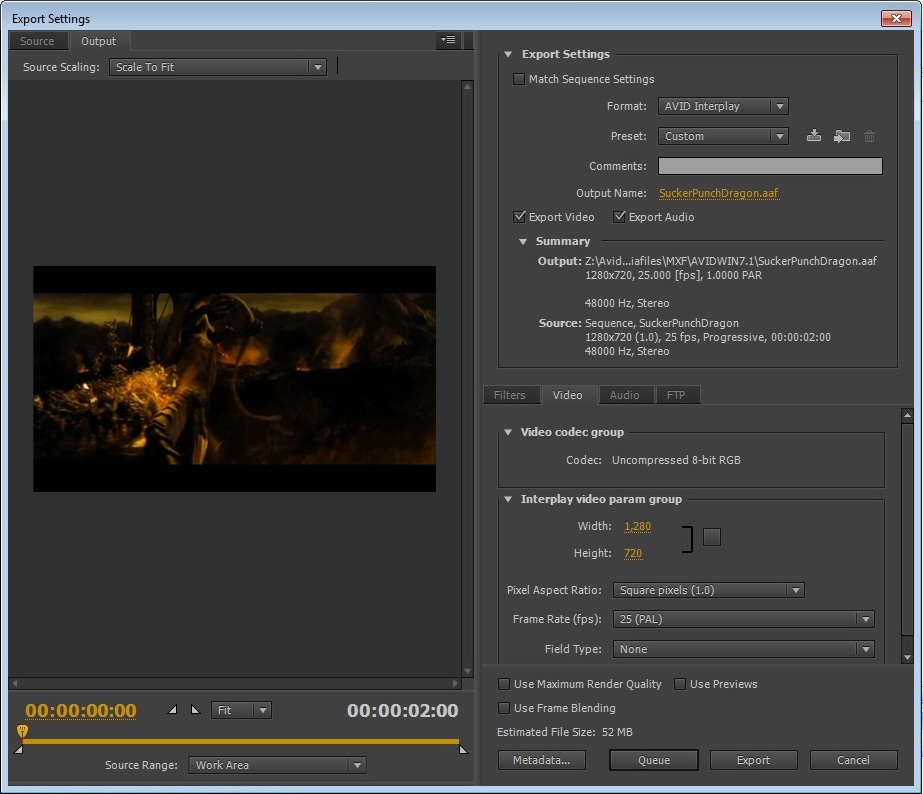Viewport: 923px width, 794px height.
Task: Switch to the Filters tab
Action: (x=510, y=395)
